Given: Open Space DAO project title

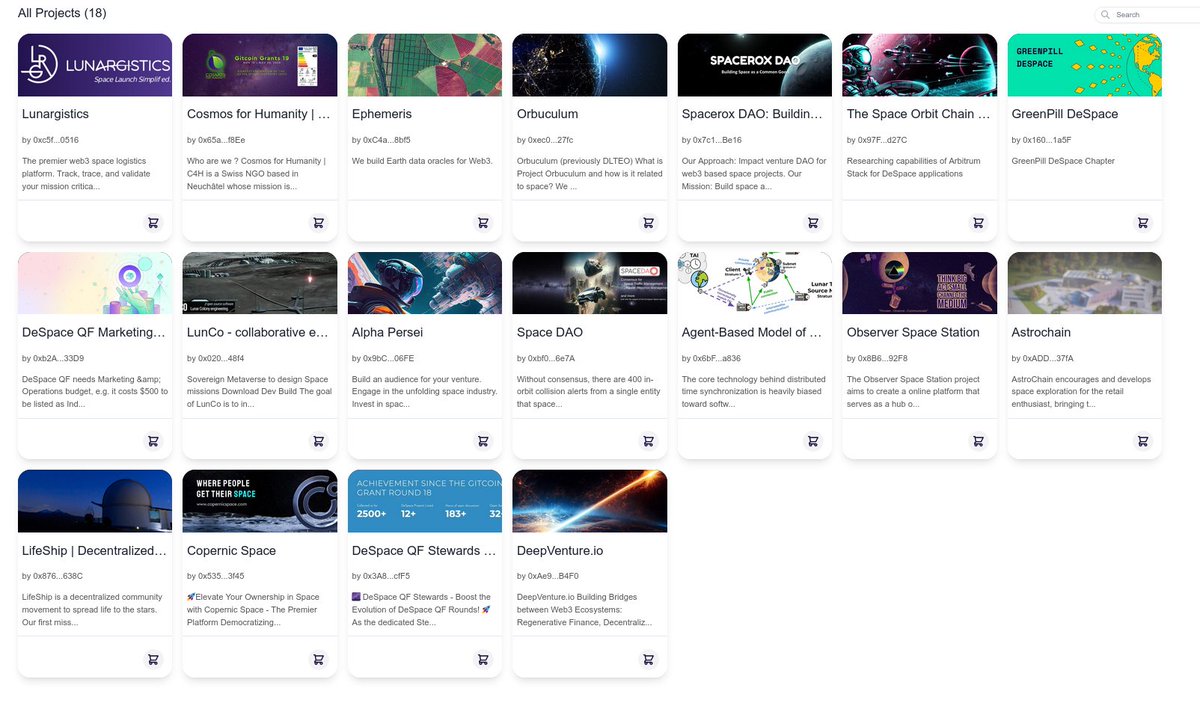Looking at the screenshot, I should [x=550, y=332].
